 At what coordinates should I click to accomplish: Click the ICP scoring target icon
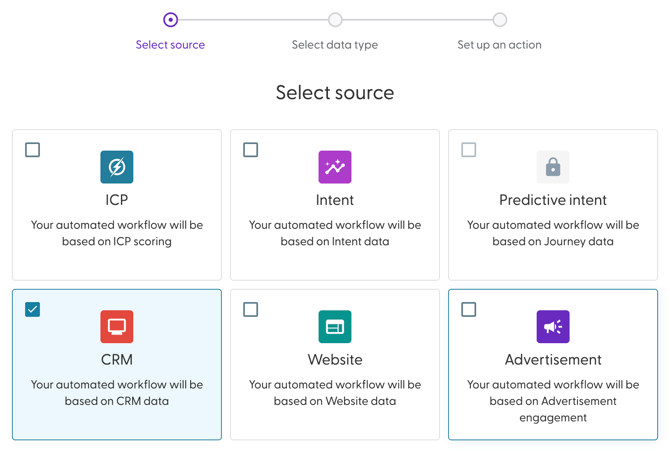(117, 167)
